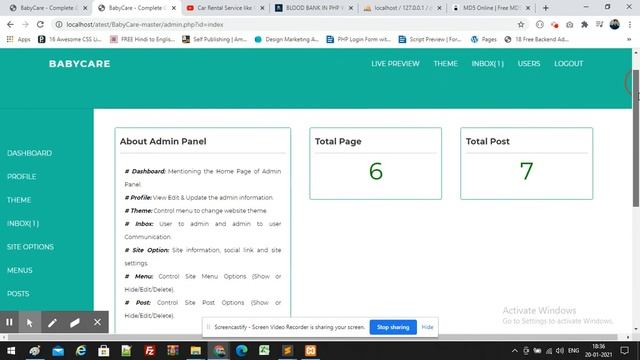Open the Chrome extensions puzzle icon
The height and width of the screenshot is (360, 640).
pos(584,24)
